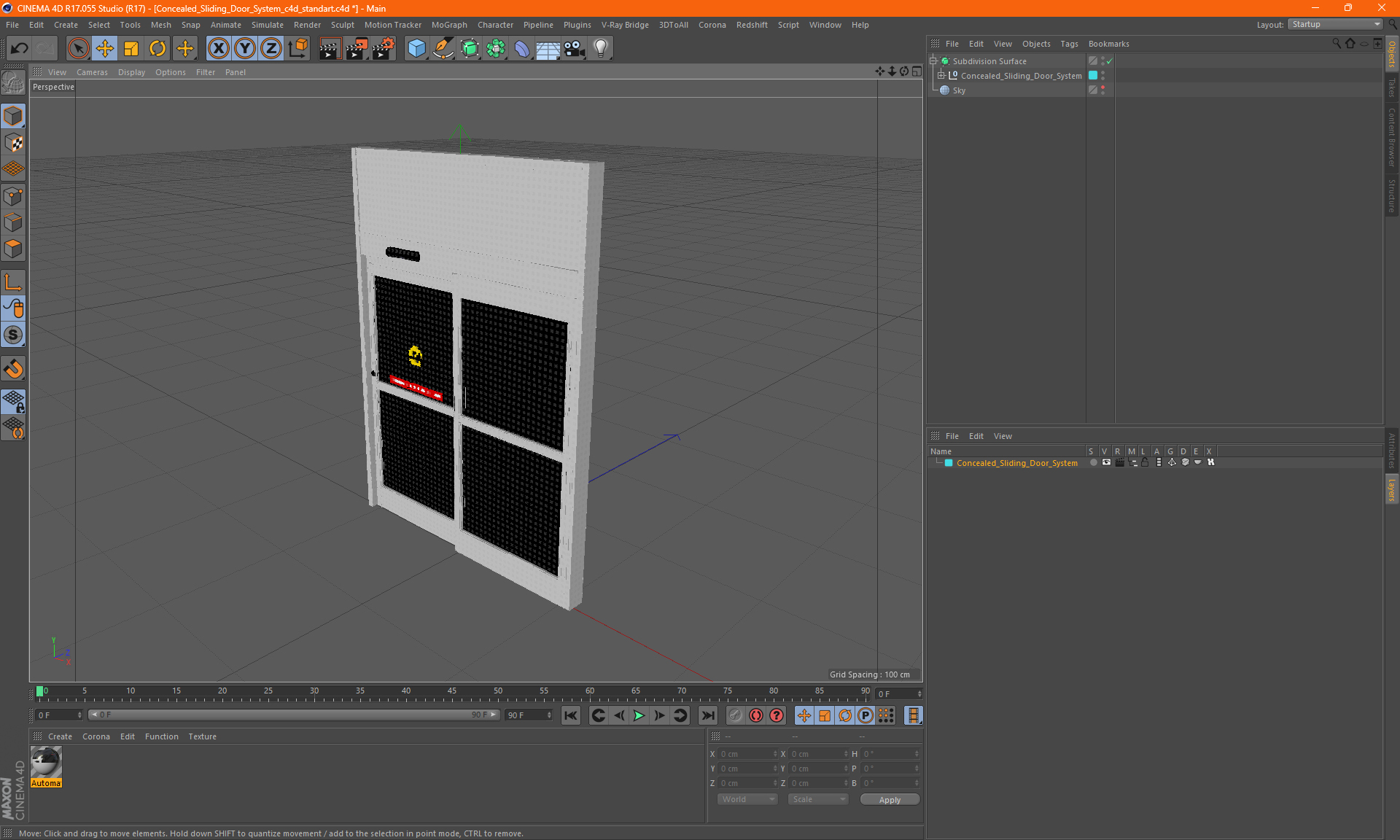Image resolution: width=1400 pixels, height=840 pixels.
Task: Switch to Polygons mode
Action: [x=13, y=249]
